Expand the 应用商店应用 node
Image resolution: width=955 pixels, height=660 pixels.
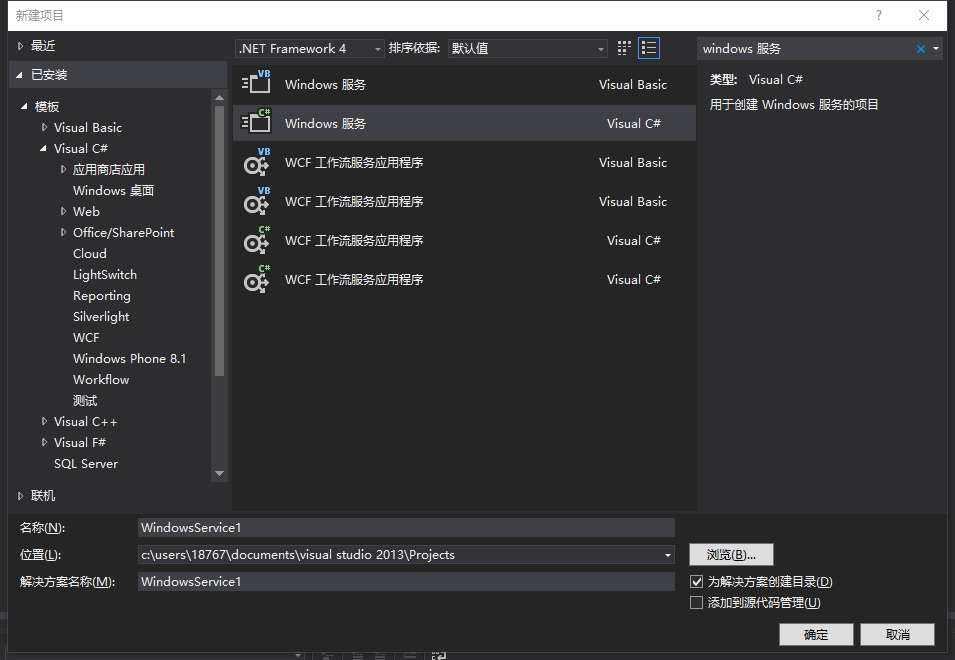point(63,169)
